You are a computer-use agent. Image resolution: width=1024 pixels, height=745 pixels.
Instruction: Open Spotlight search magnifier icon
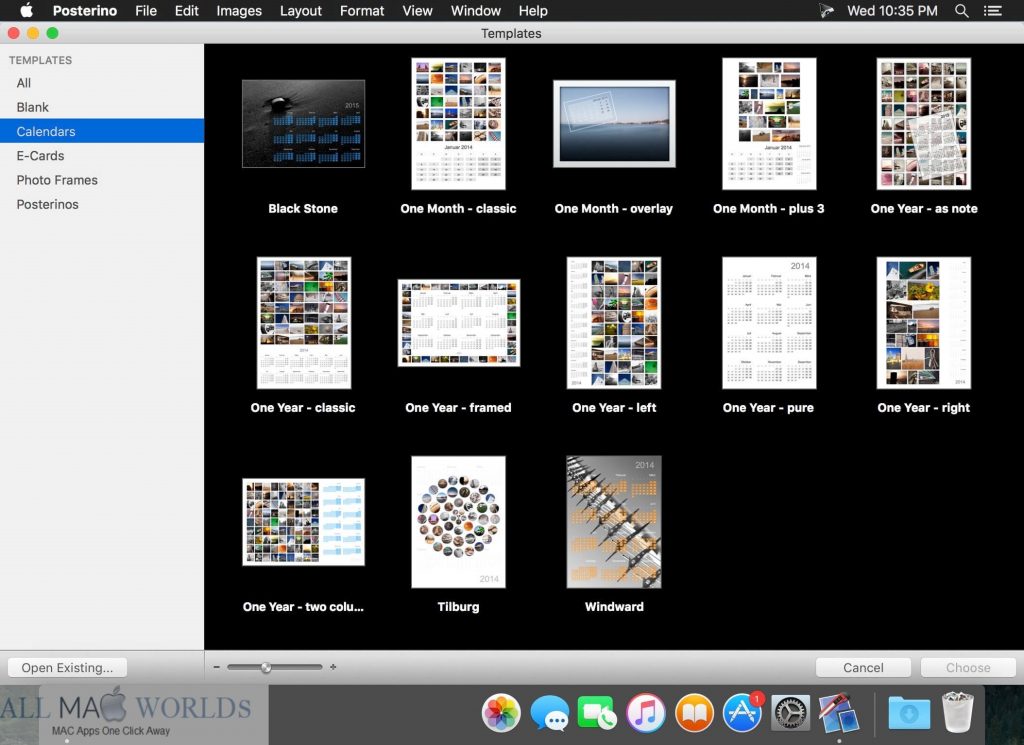[961, 10]
